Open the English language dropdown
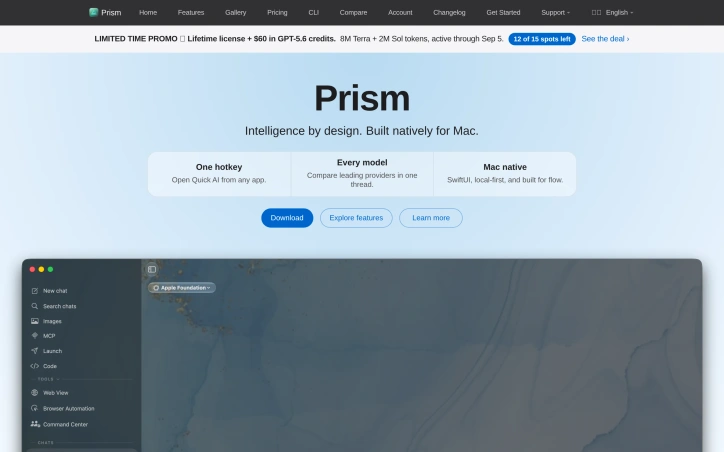This screenshot has height=452, width=724. coord(619,12)
